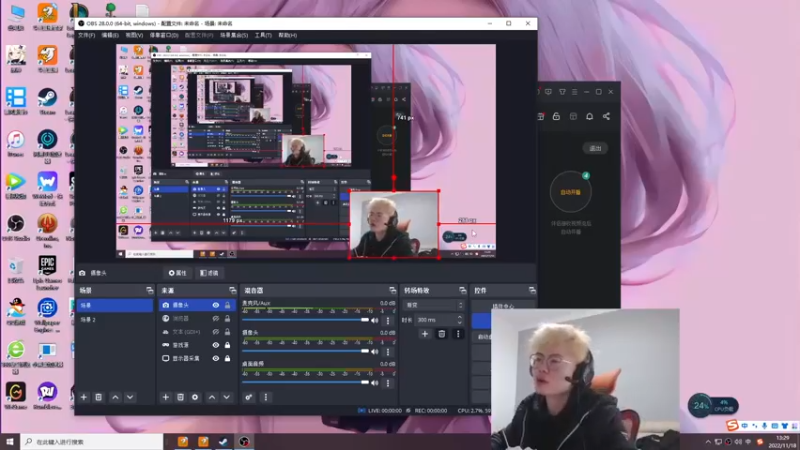
Task: Pop out the 转场特效 dock panel
Action: click(x=462, y=290)
